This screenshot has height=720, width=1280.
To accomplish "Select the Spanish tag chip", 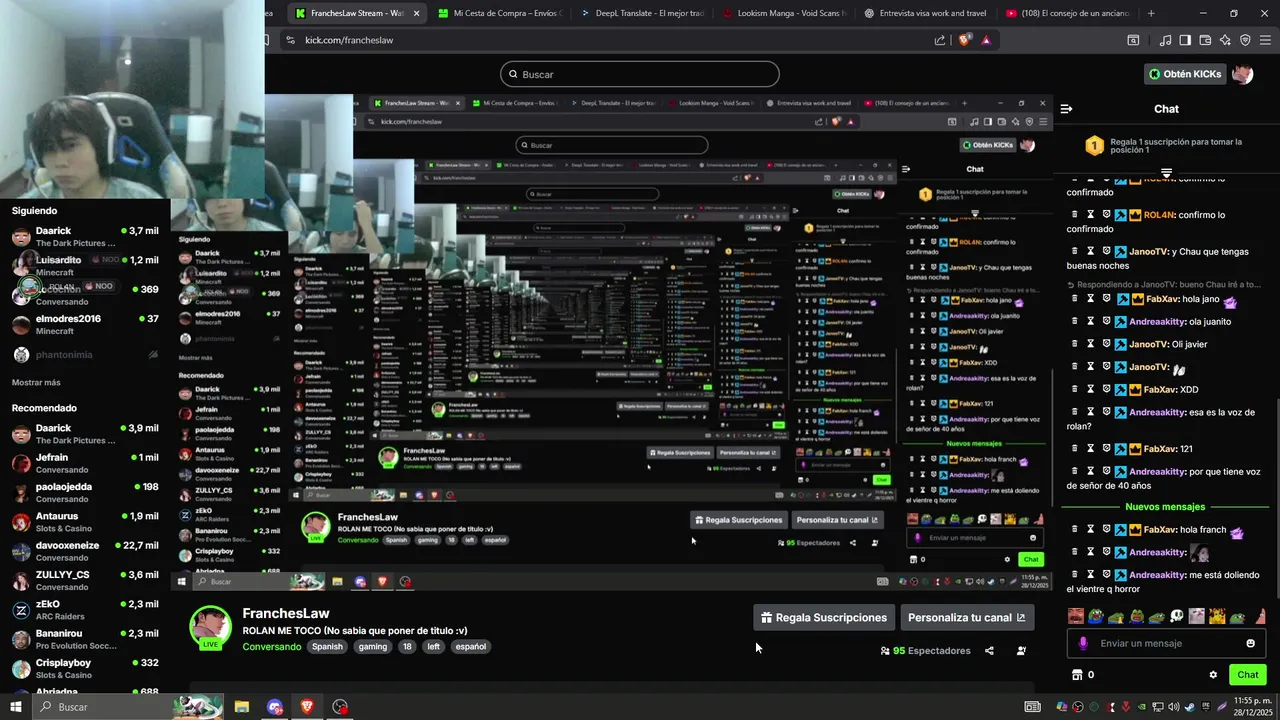I will 327,647.
